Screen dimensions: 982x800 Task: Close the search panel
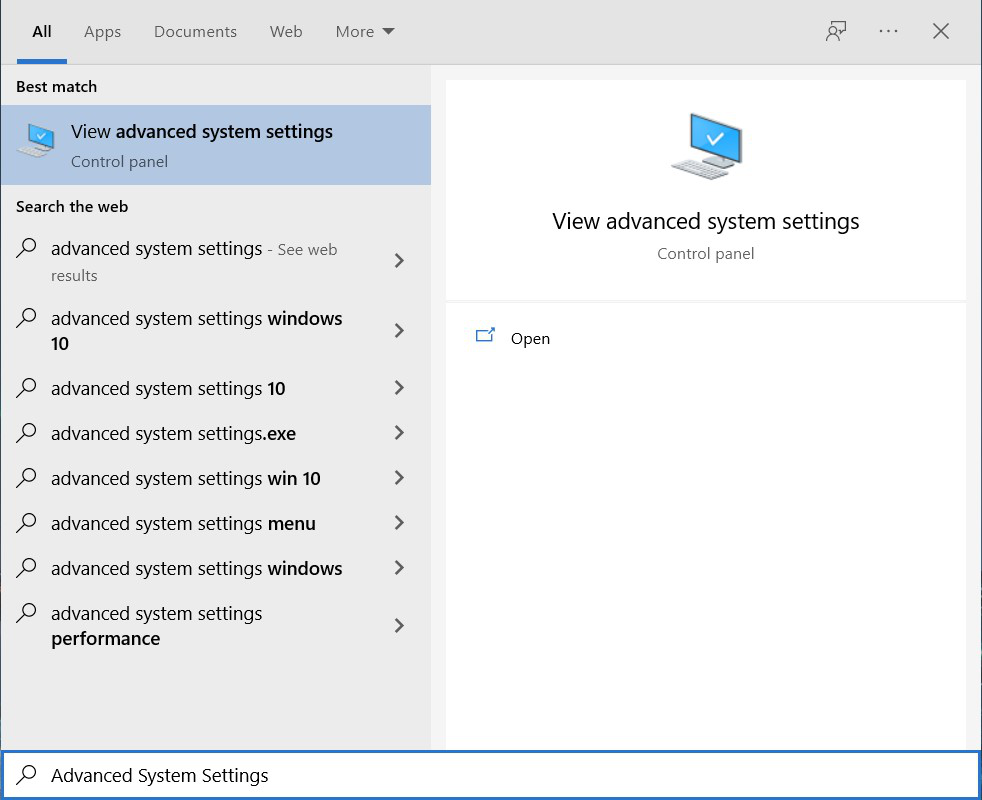pyautogui.click(x=940, y=31)
